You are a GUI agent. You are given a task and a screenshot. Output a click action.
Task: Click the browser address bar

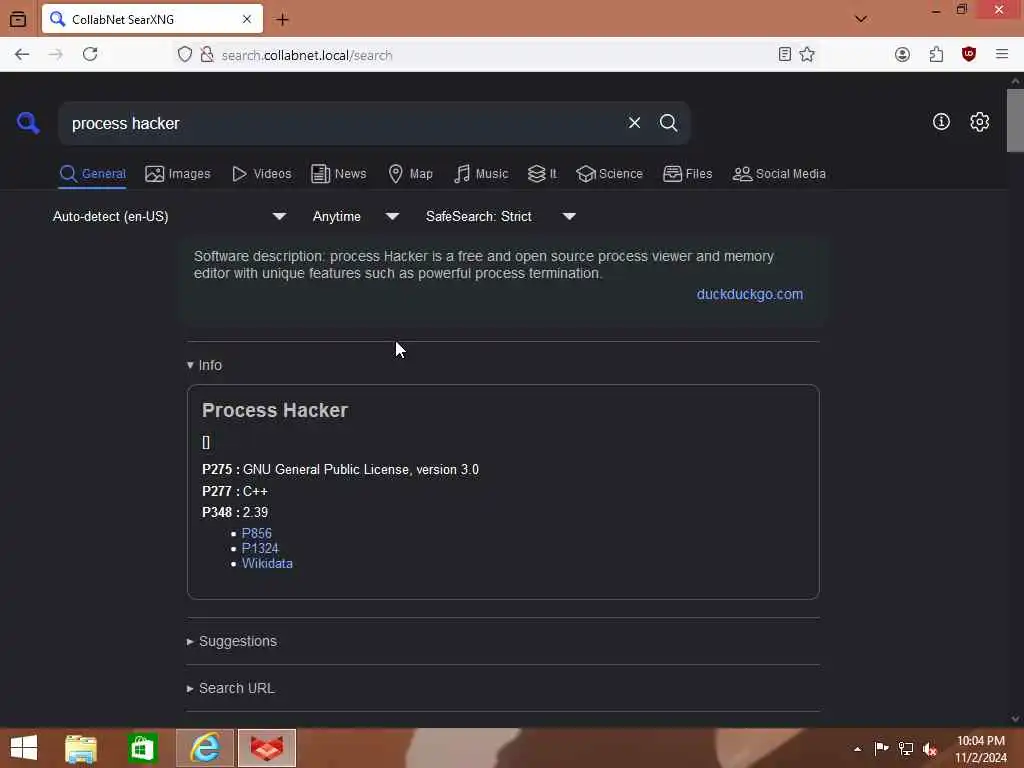483,55
